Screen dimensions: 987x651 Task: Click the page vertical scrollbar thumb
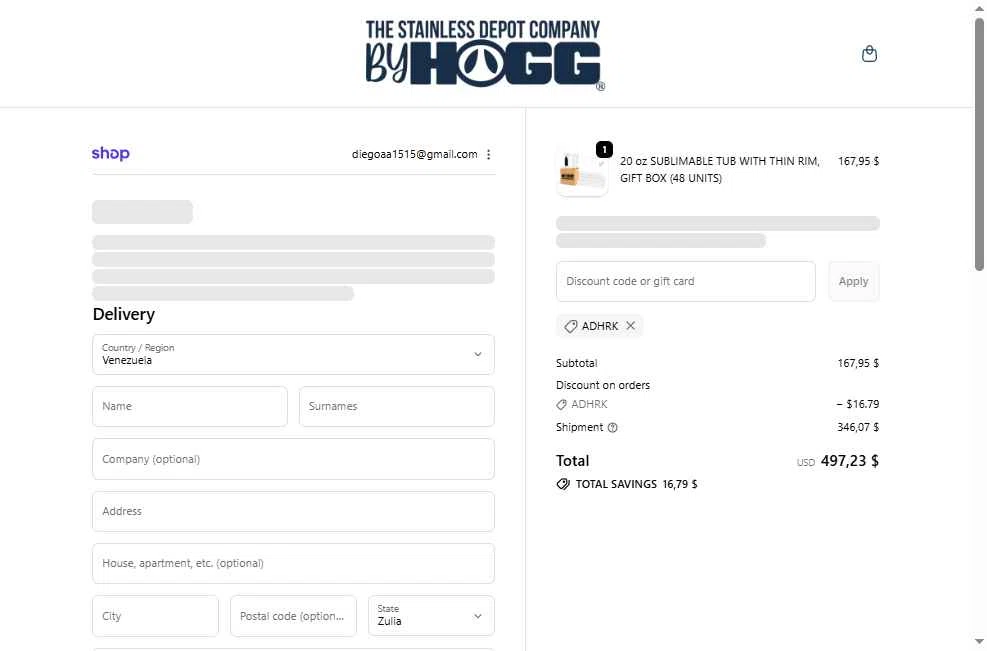pos(979,144)
